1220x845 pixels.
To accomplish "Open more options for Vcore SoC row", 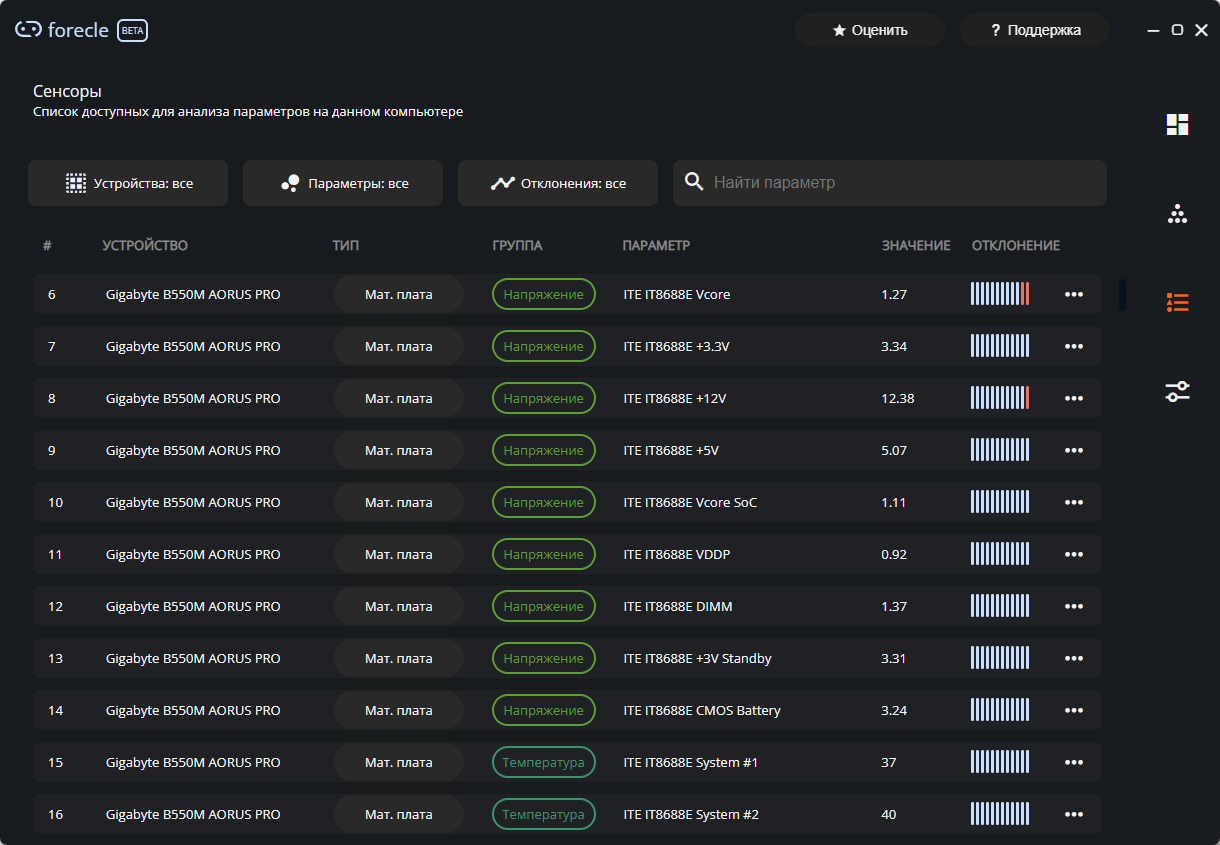I will tap(1074, 502).
